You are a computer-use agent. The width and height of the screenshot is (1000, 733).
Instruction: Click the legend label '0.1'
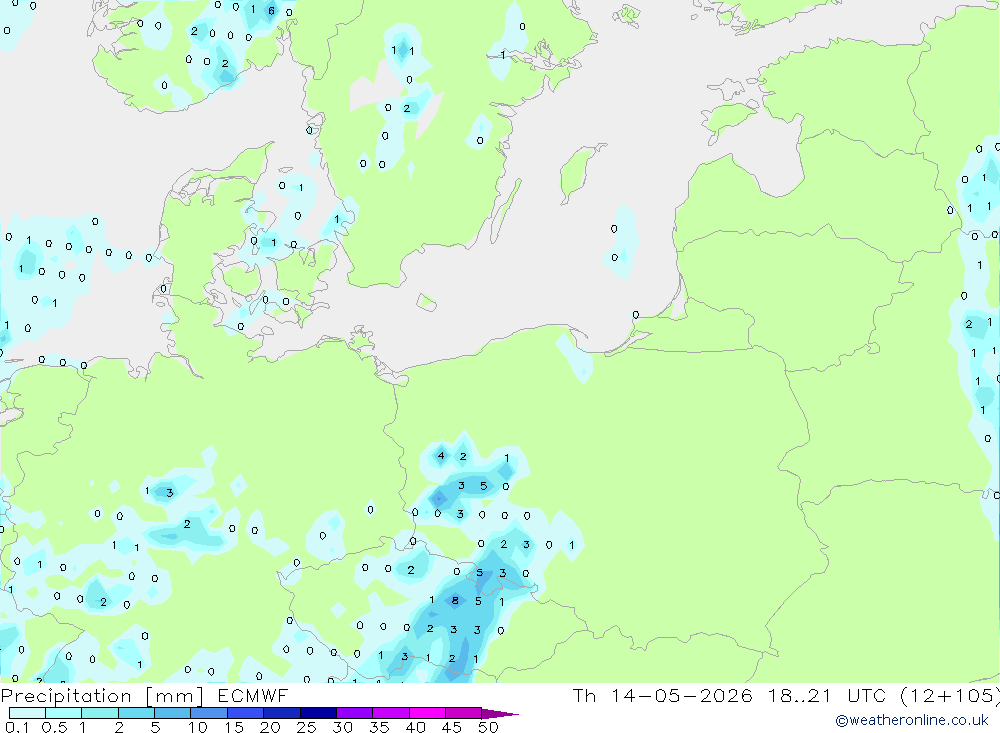17,727
